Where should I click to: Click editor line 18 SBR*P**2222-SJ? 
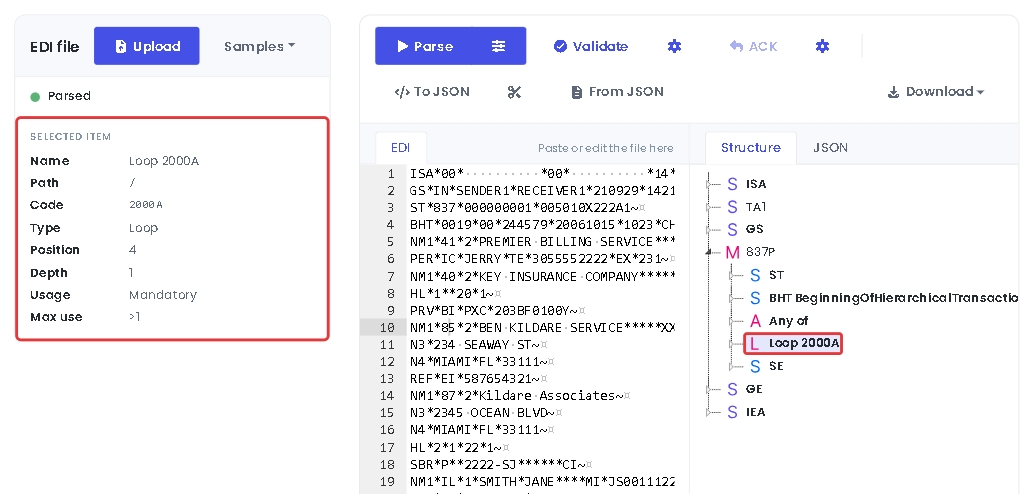pyautogui.click(x=501, y=464)
